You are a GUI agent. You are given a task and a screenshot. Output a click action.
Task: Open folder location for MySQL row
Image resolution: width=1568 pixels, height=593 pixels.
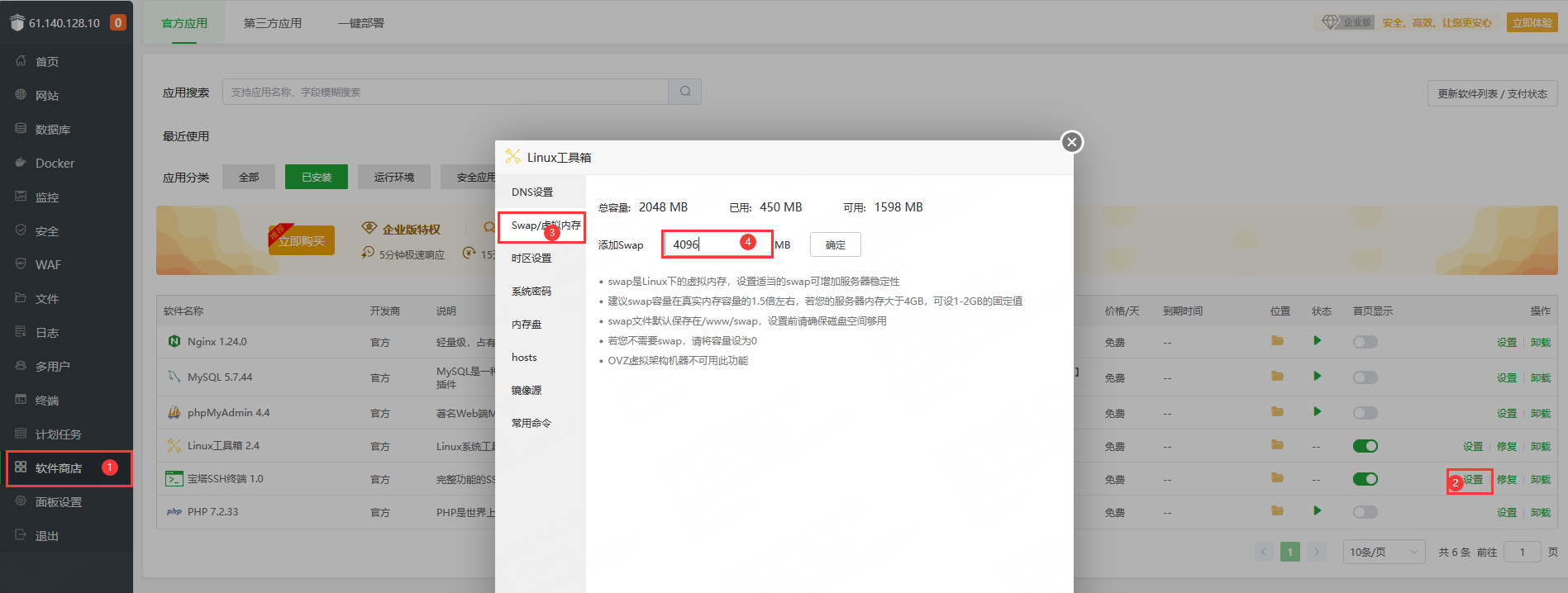(x=1277, y=377)
